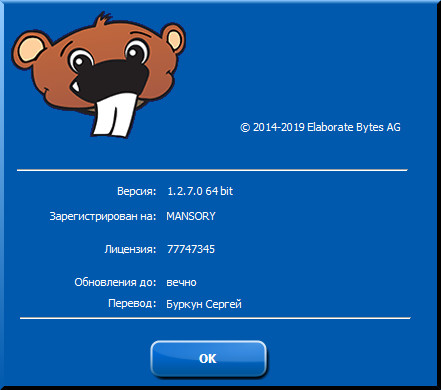This screenshot has height=390, width=441.
Task: Click the Зарегистрирован на: label
Action: click(103, 216)
